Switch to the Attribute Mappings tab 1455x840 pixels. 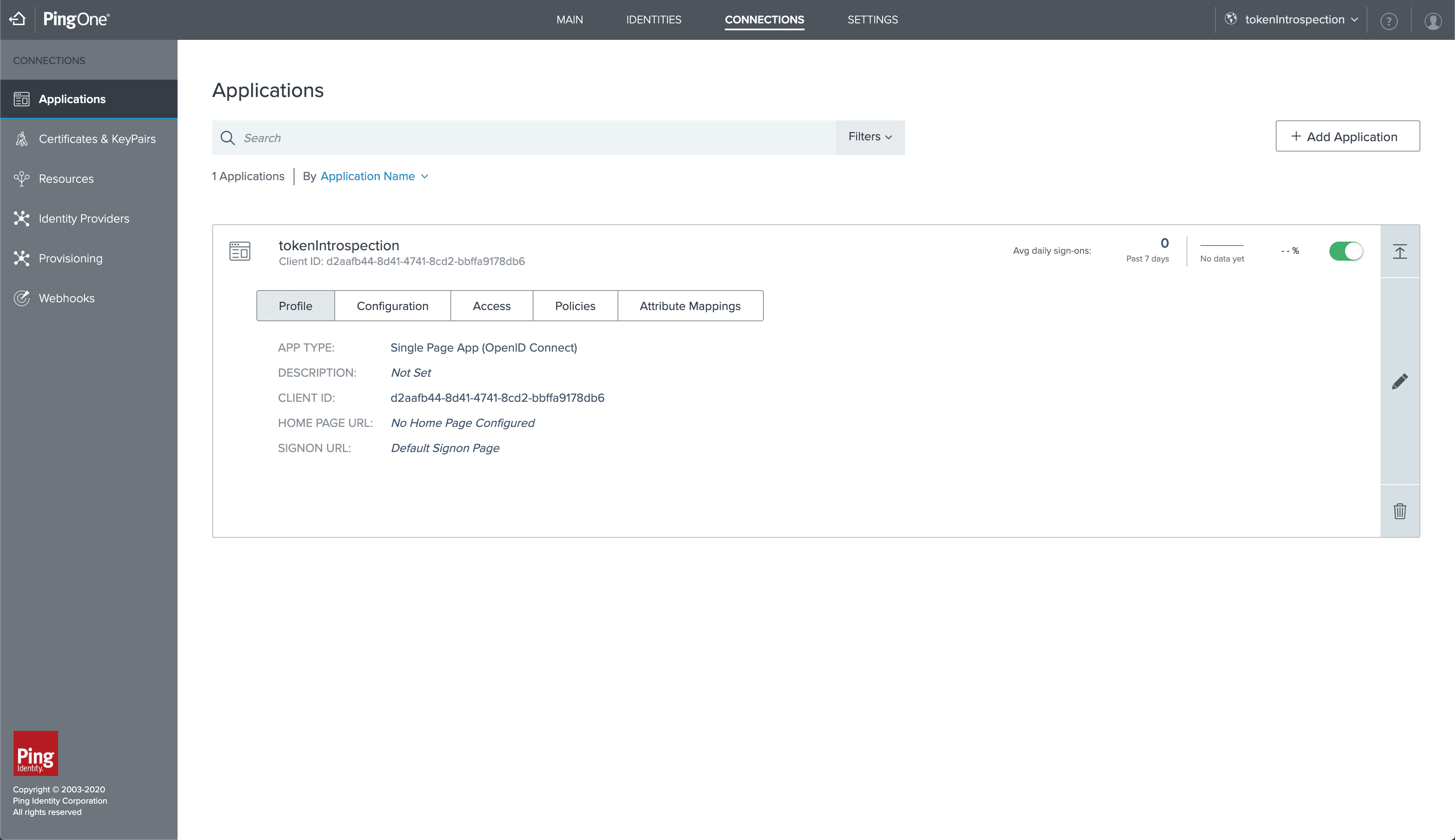(x=690, y=307)
